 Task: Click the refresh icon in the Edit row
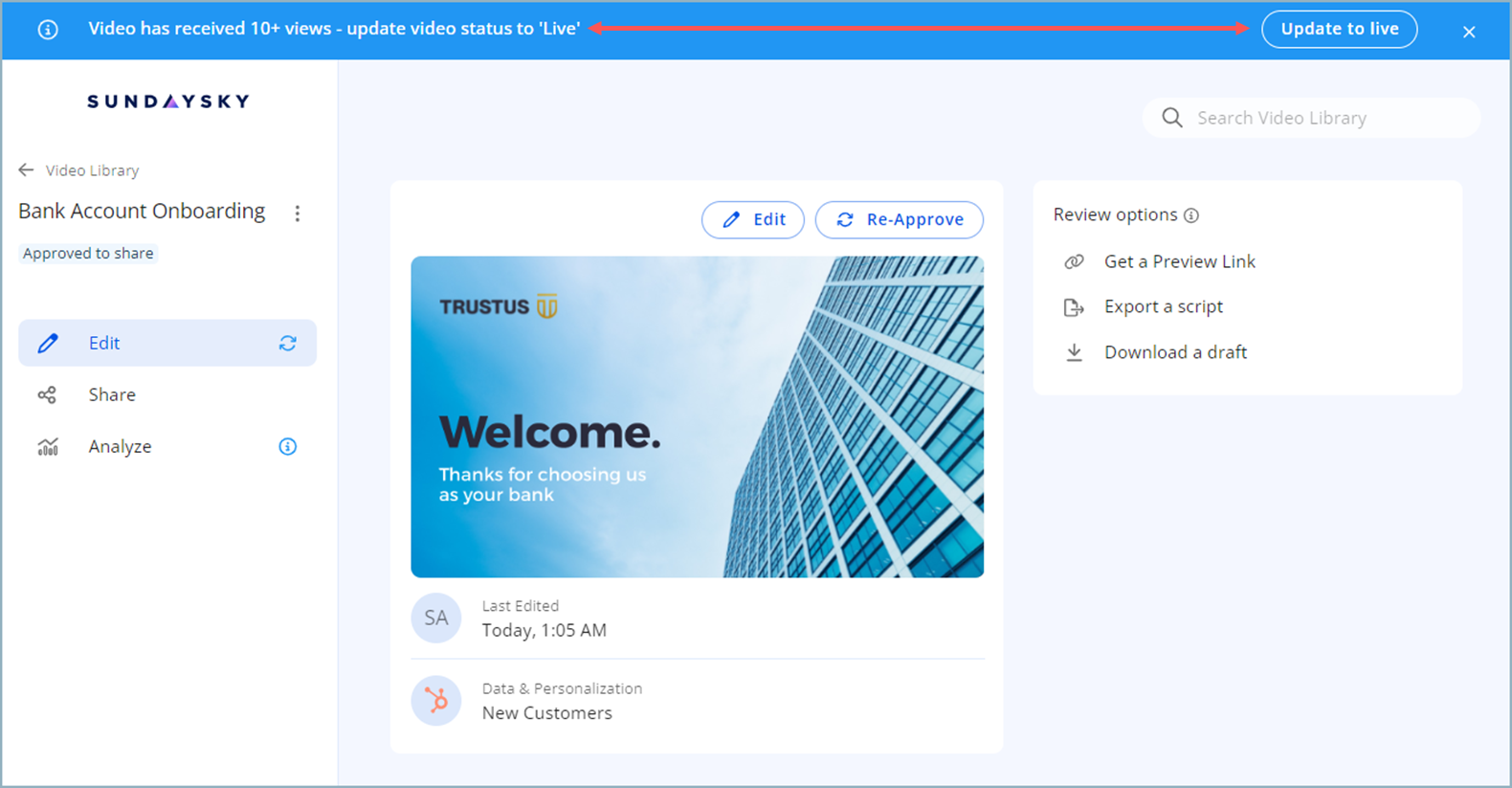click(287, 343)
